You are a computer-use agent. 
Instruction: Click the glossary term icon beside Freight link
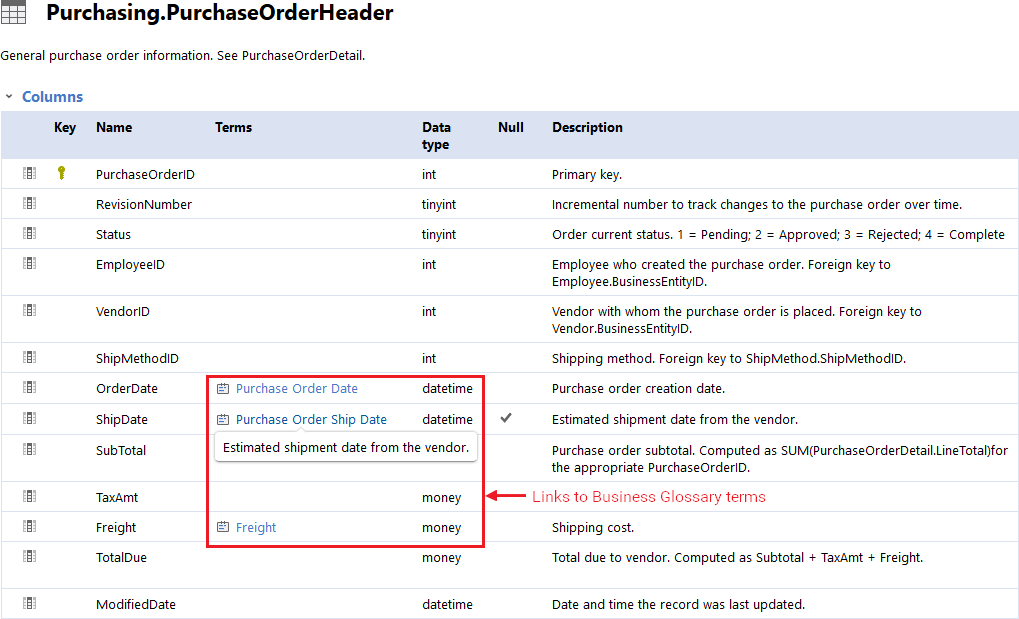click(x=223, y=527)
